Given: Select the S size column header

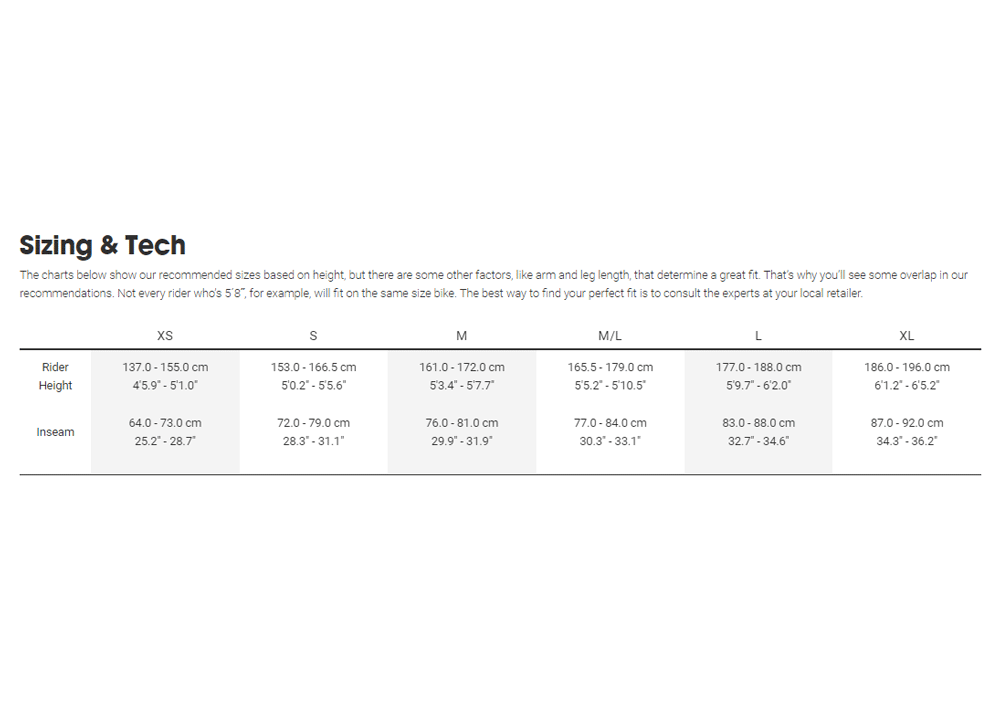Looking at the screenshot, I should tap(313, 336).
